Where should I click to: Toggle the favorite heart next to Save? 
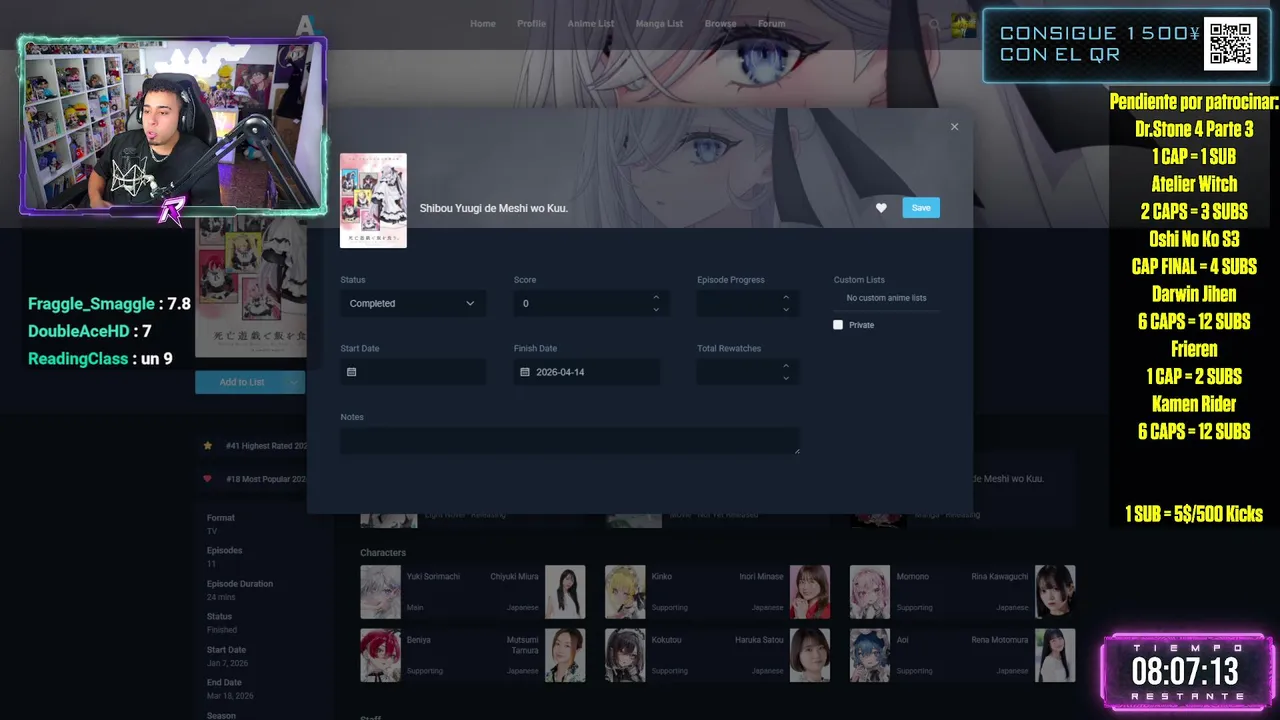click(x=881, y=208)
